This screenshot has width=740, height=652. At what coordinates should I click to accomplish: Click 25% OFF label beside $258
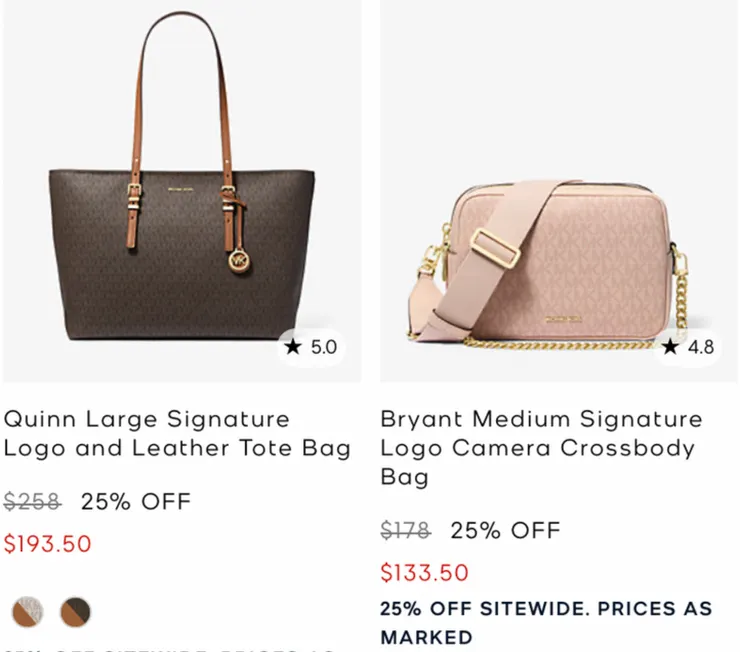coord(135,501)
